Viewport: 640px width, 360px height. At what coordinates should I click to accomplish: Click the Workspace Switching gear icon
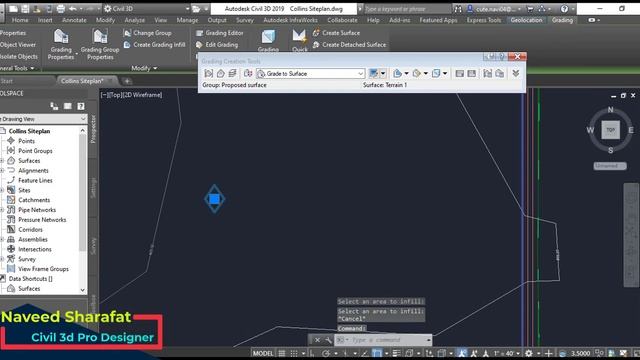529,353
